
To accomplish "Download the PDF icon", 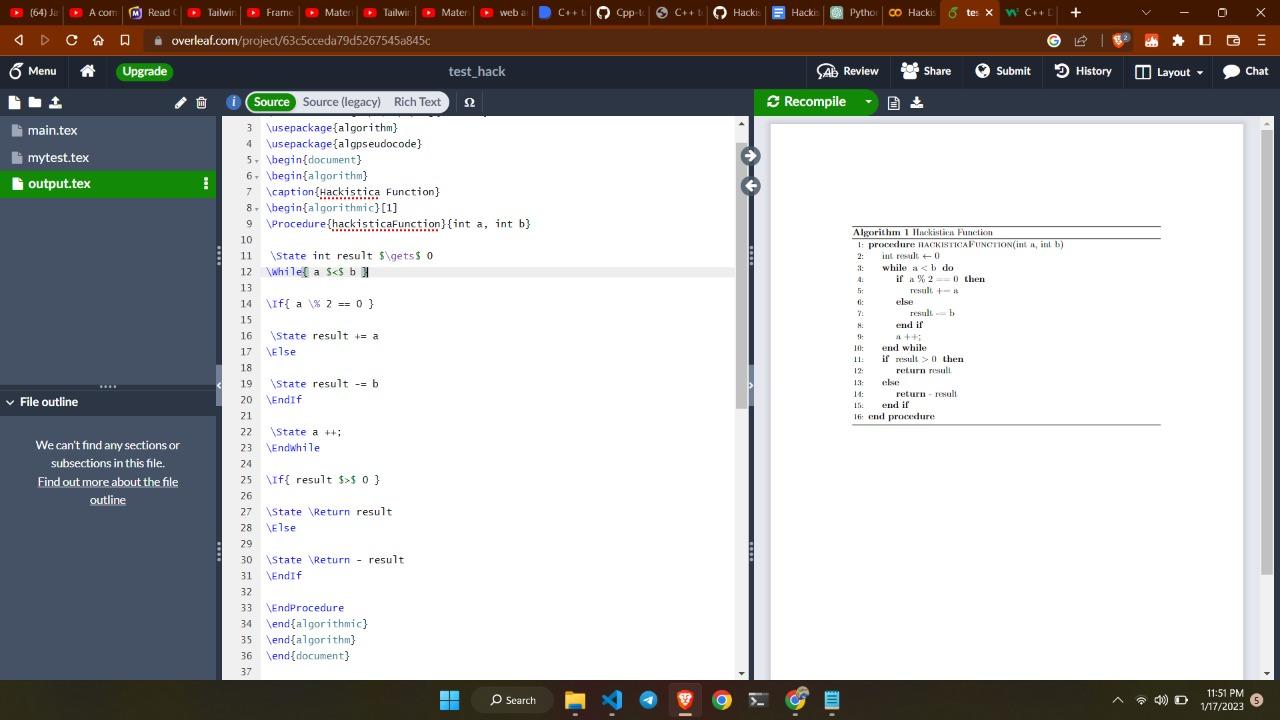I will [917, 102].
